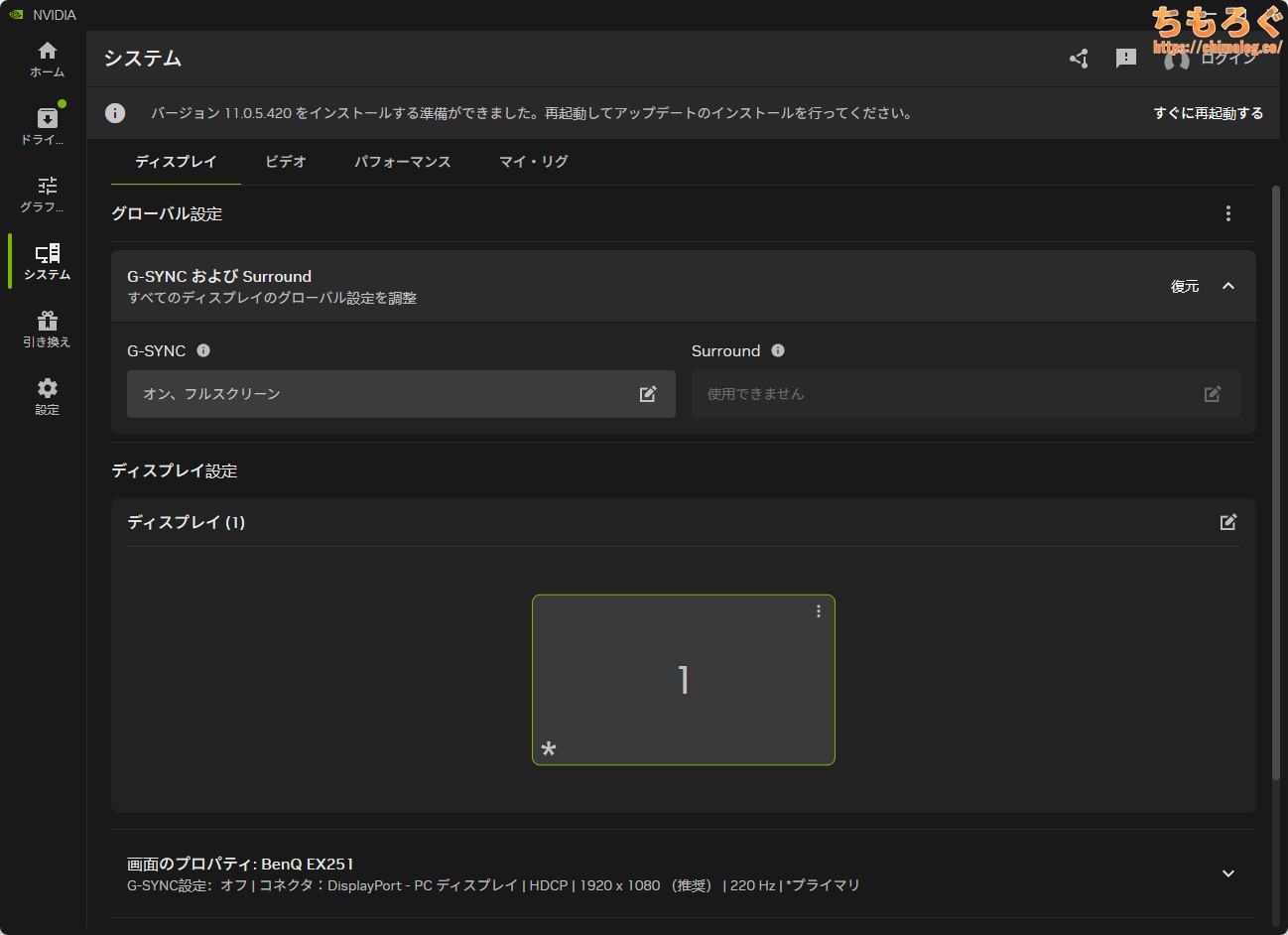
Task: Click the Restart now (すぐに再起動する) button
Action: pos(1208,113)
